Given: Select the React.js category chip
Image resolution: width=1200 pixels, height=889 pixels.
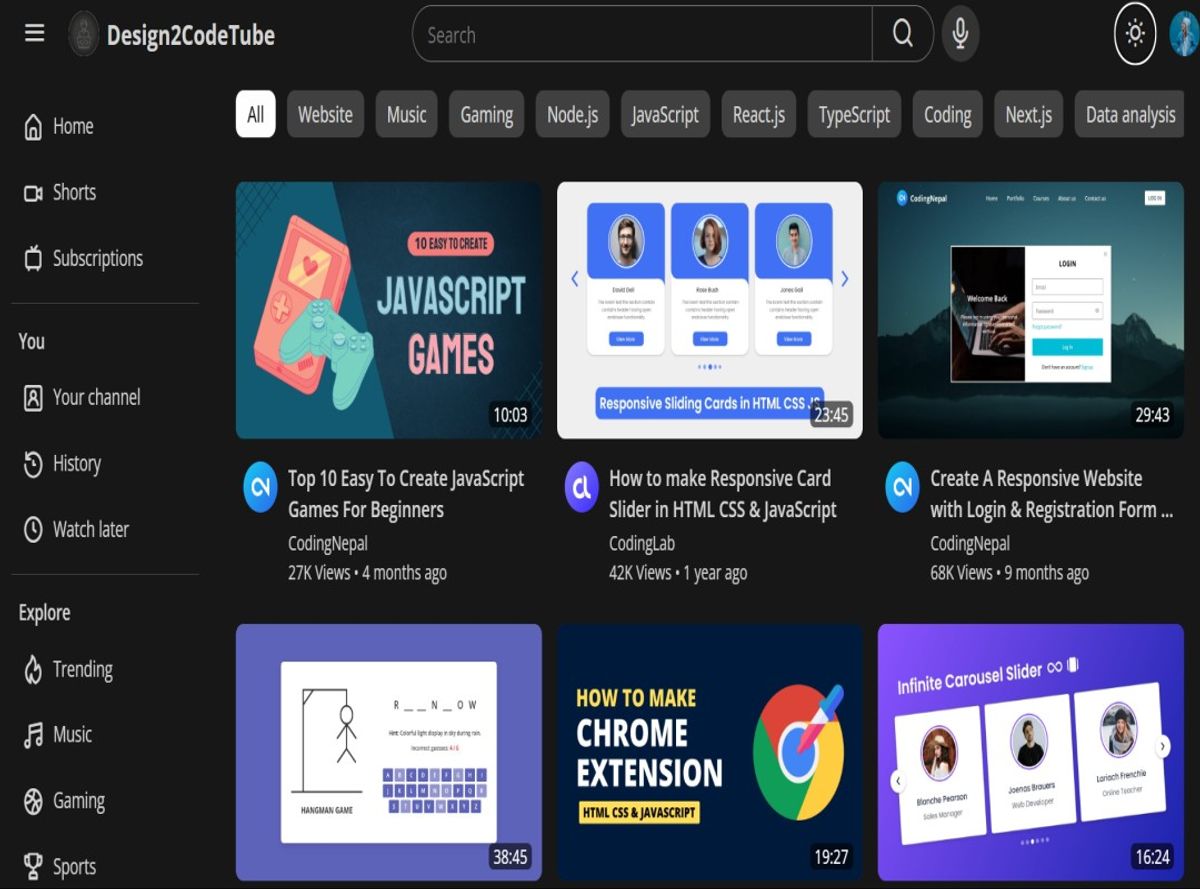Looking at the screenshot, I should pyautogui.click(x=759, y=115).
